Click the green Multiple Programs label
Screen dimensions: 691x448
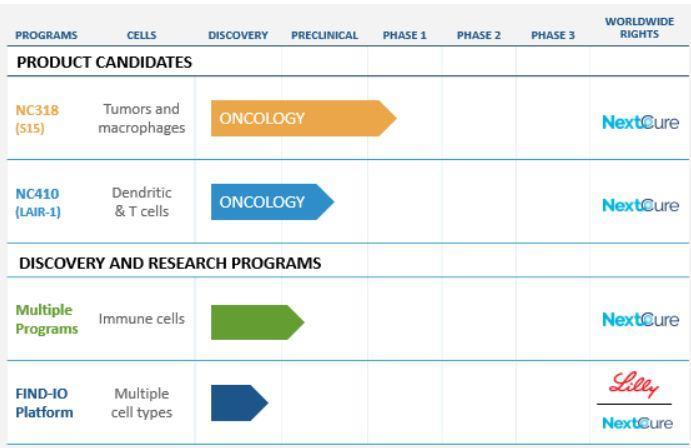tap(47, 319)
